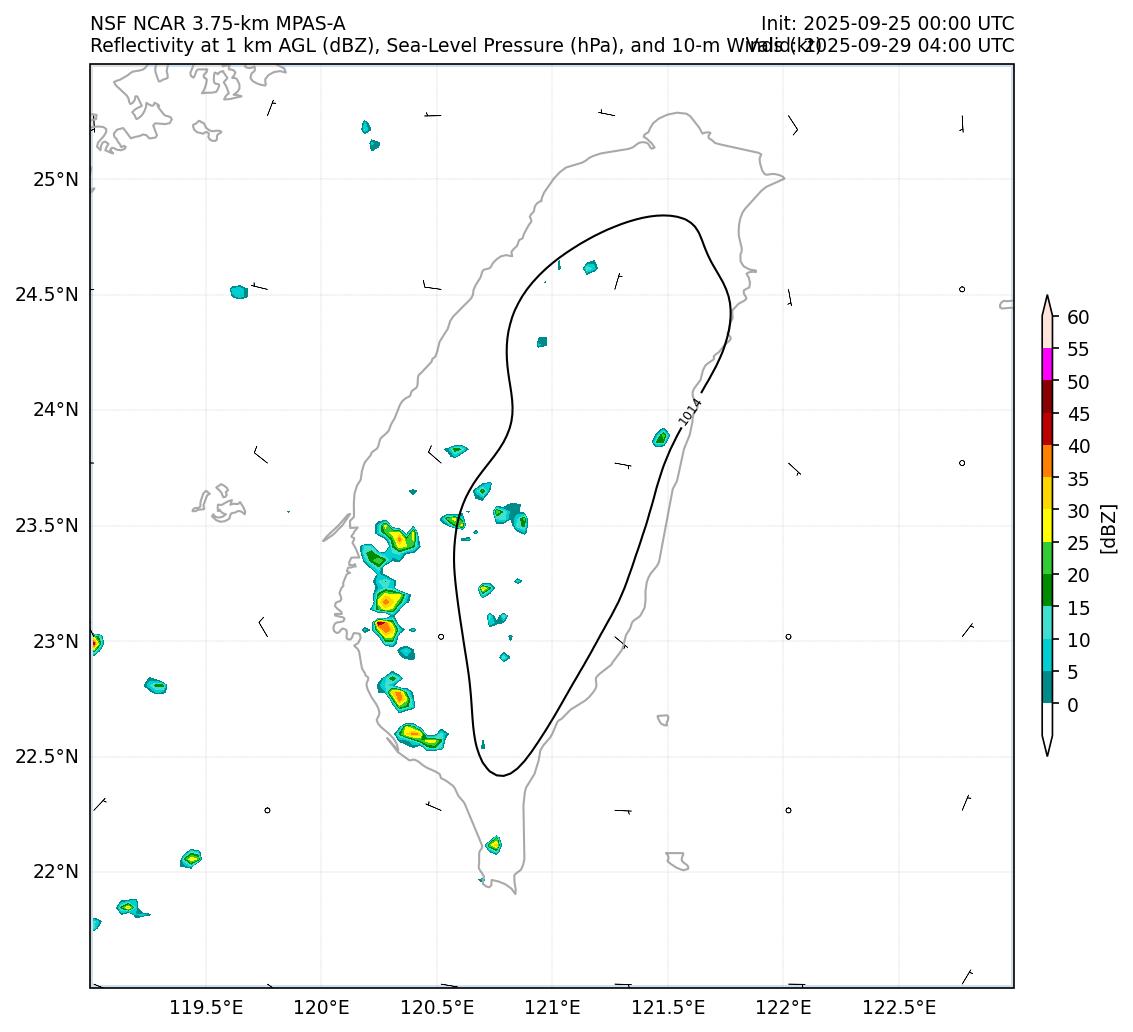This screenshot has height=1032, width=1133.
Task: Click the small Green Island outline near 22.65°N
Action: click(663, 720)
